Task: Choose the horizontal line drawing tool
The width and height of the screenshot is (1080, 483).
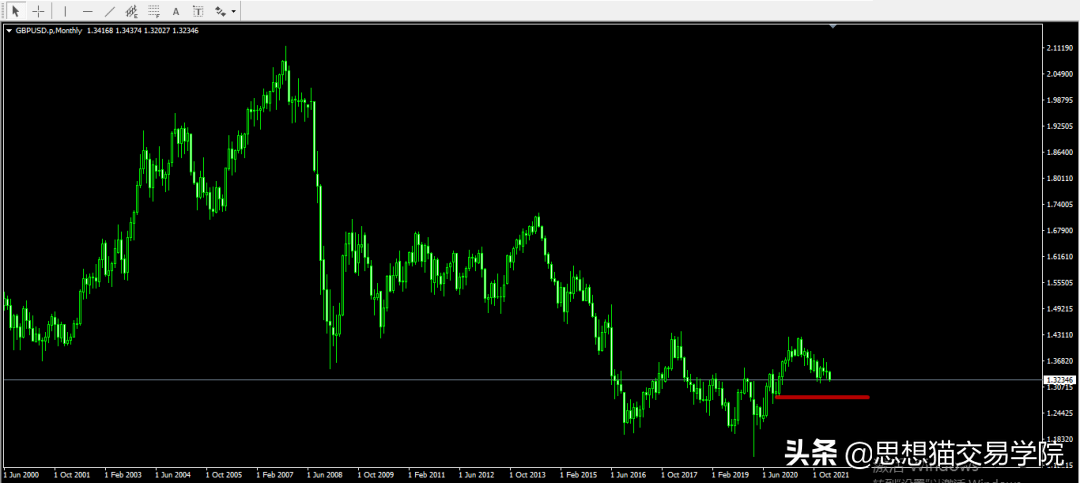Action: pos(87,11)
